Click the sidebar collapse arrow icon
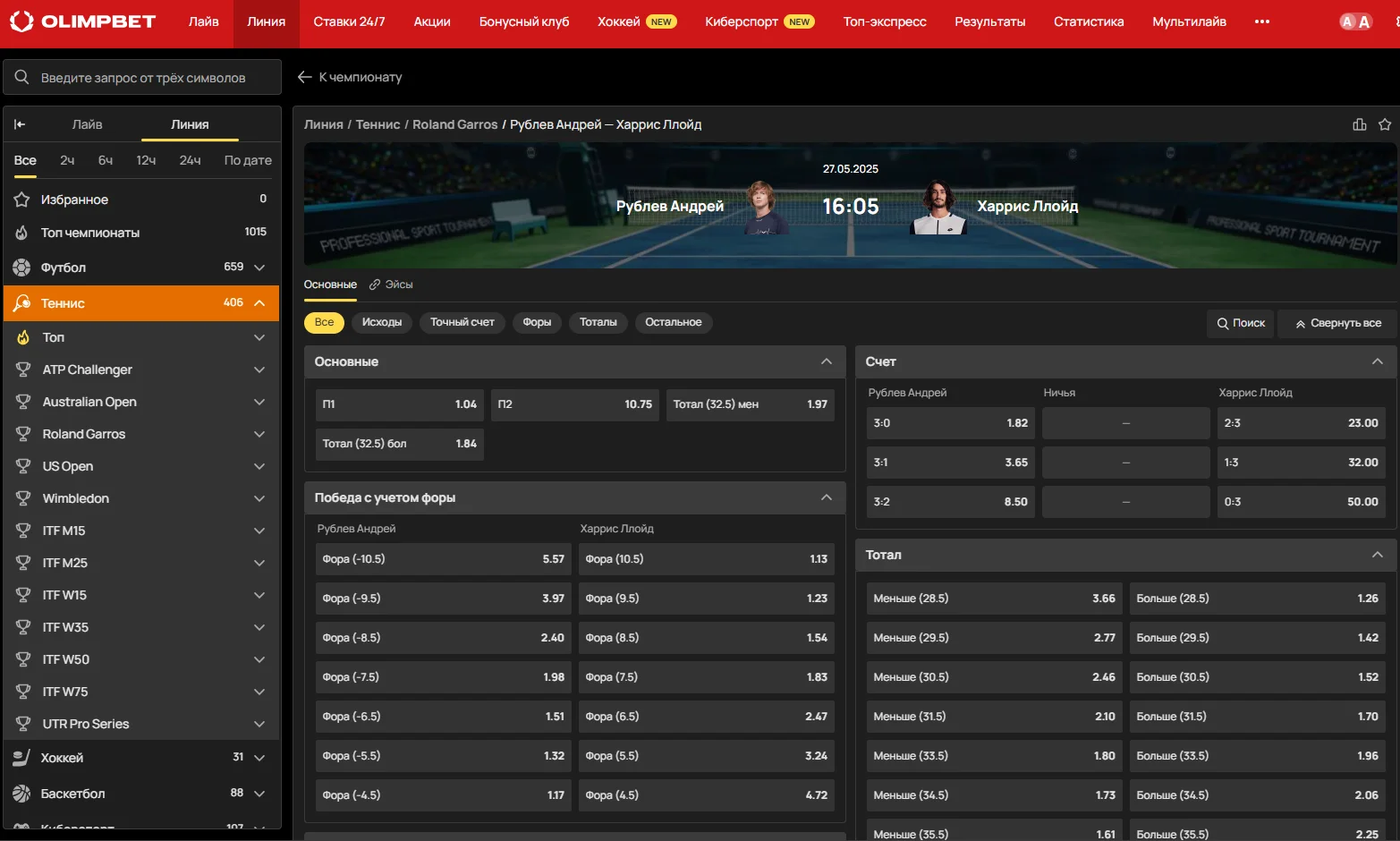Viewport: 1400px width, 841px height. (20, 124)
